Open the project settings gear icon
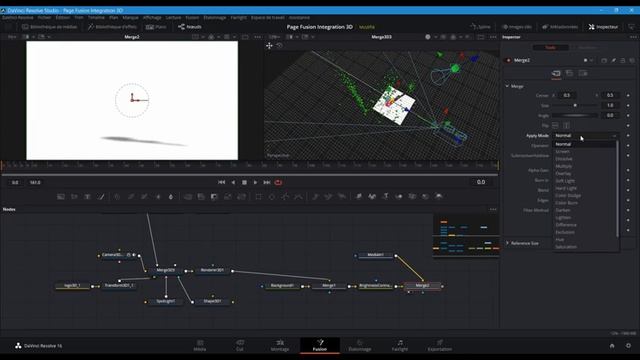Image resolution: width=640 pixels, height=360 pixels. pyautogui.click(x=628, y=346)
